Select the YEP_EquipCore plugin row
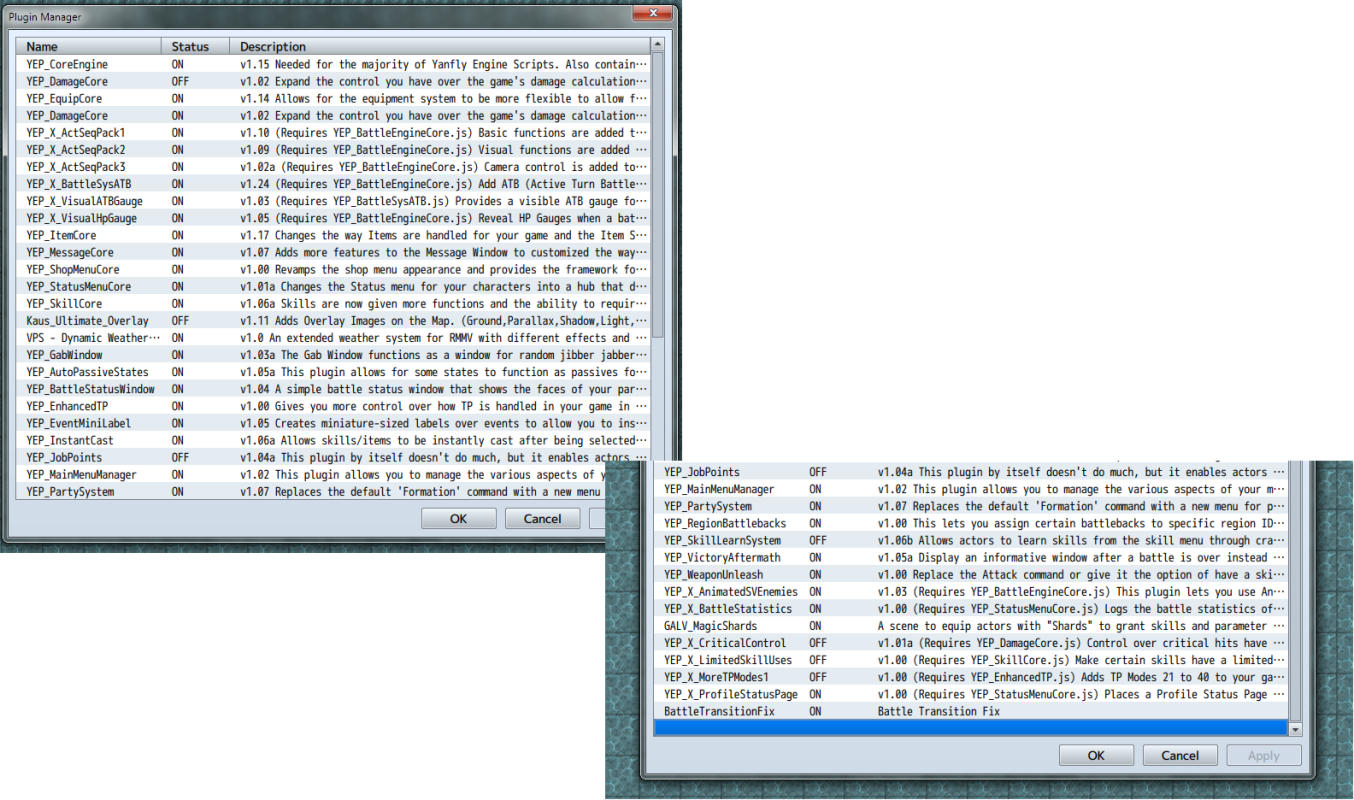 333,98
